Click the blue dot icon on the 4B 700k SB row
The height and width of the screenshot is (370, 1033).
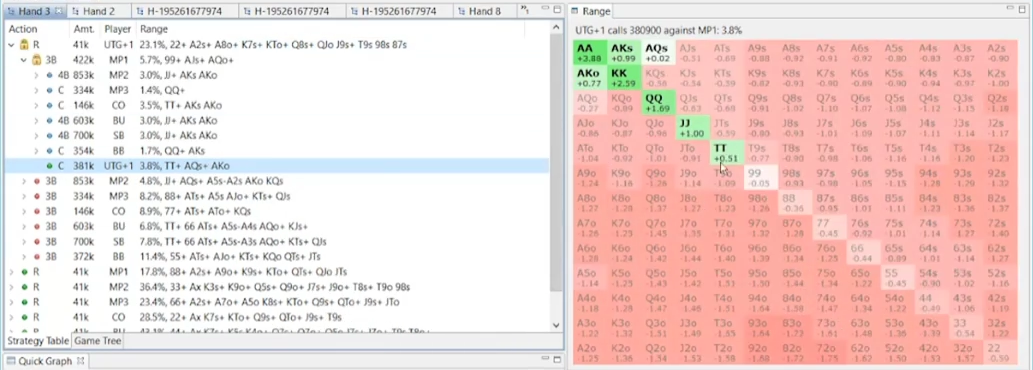click(49, 136)
